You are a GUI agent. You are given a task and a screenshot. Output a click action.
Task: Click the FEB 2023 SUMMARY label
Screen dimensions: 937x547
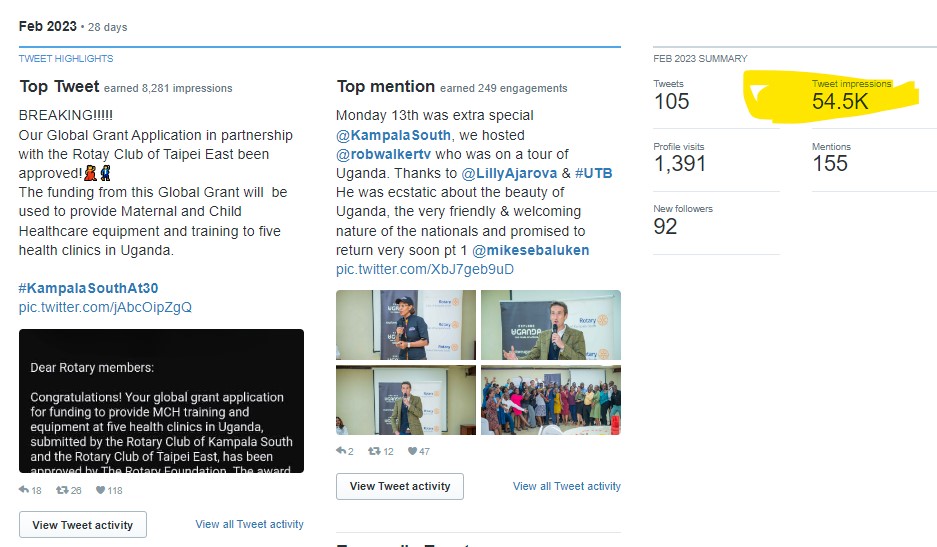700,59
